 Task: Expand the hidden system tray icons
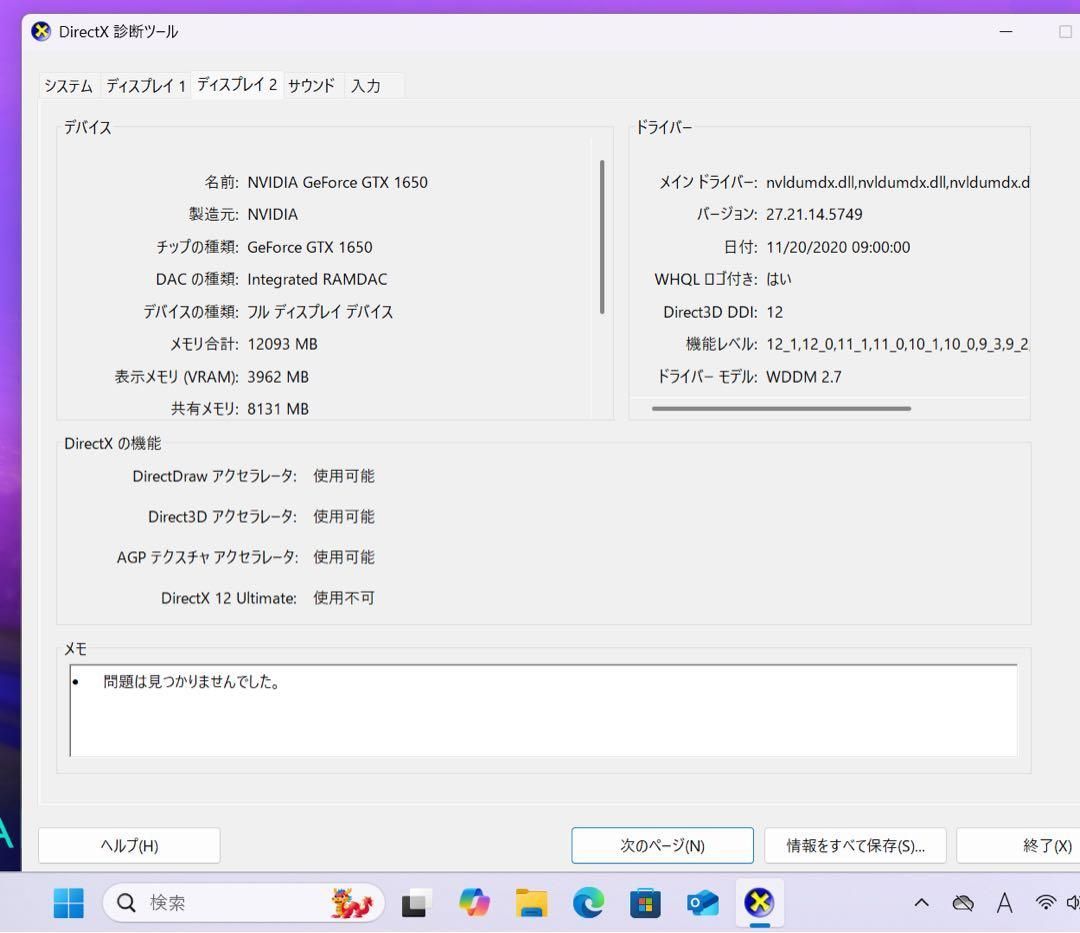(x=921, y=902)
